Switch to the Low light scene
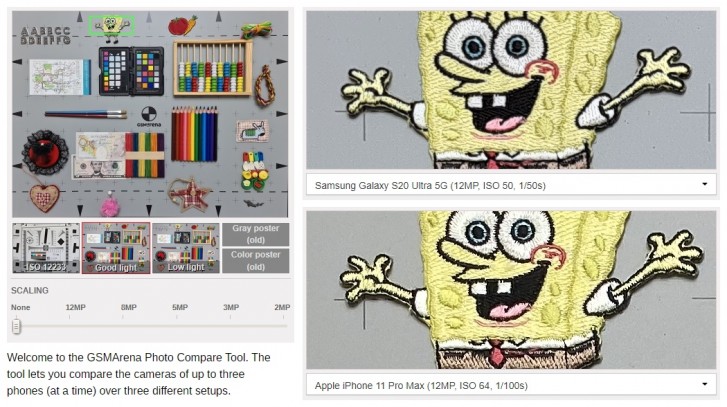 (x=186, y=248)
